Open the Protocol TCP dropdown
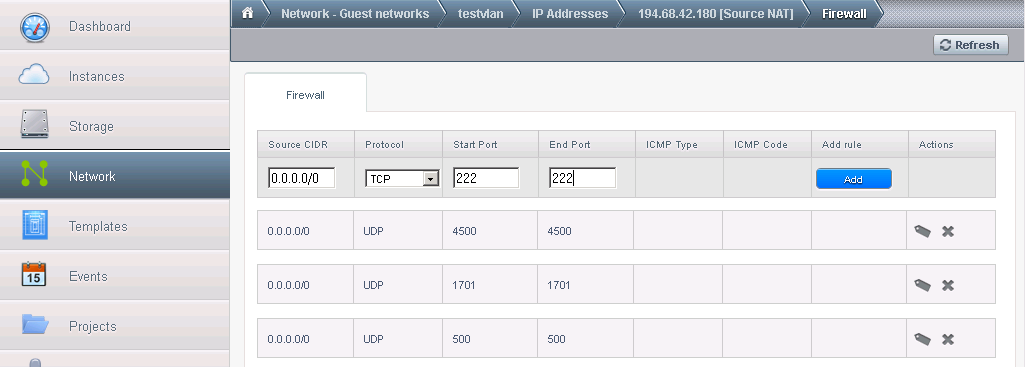1028x367 pixels. tap(402, 178)
